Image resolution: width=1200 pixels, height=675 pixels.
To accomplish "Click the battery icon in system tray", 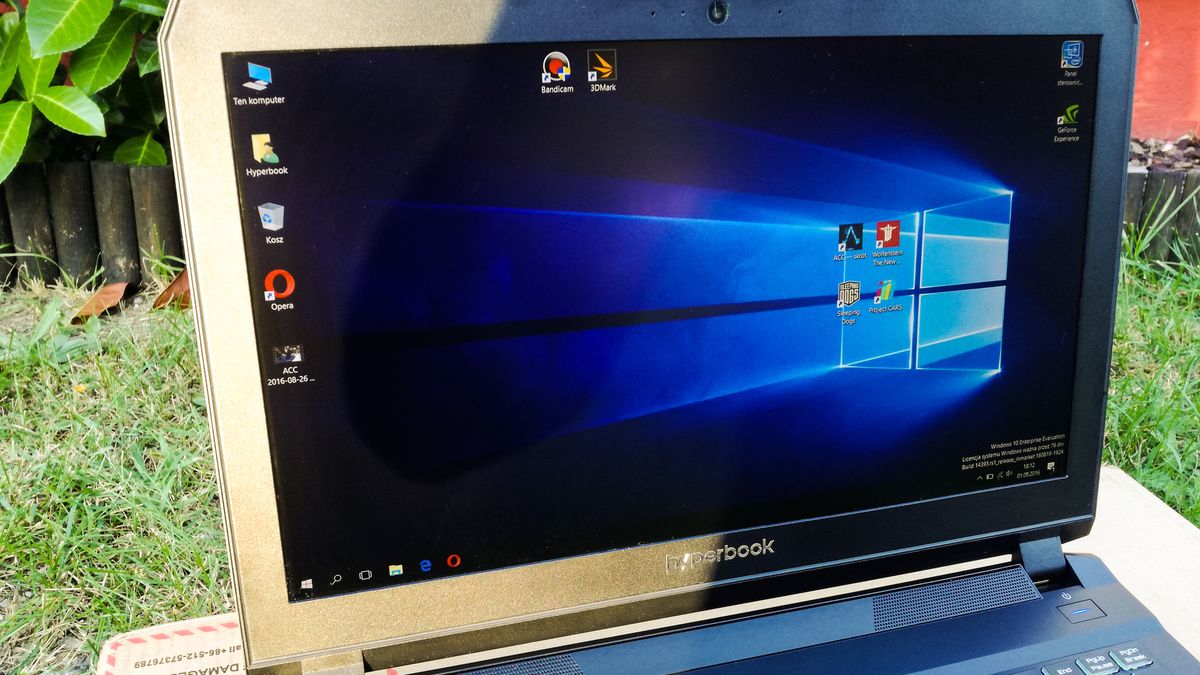I will pos(990,476).
